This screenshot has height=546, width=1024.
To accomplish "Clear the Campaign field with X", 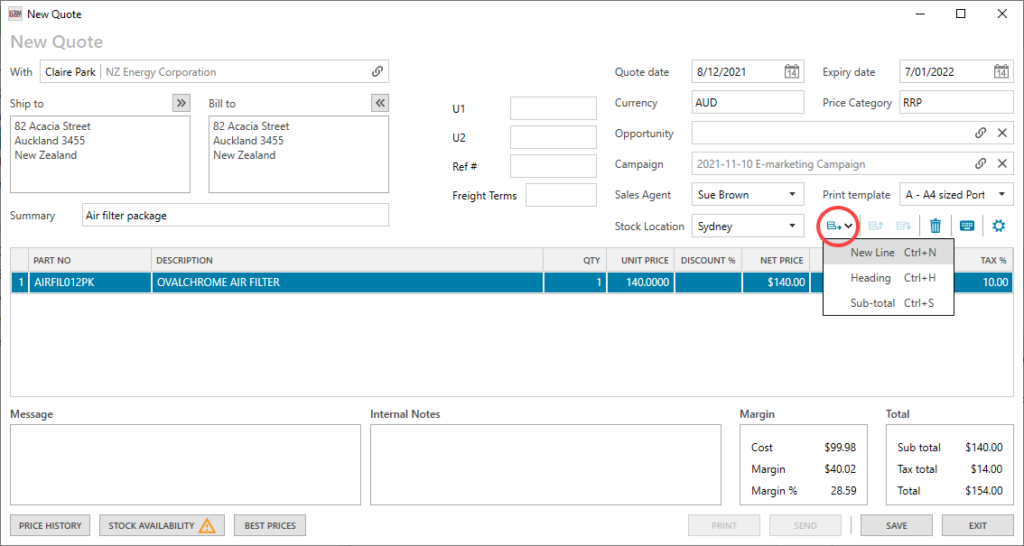I will 1002,164.
